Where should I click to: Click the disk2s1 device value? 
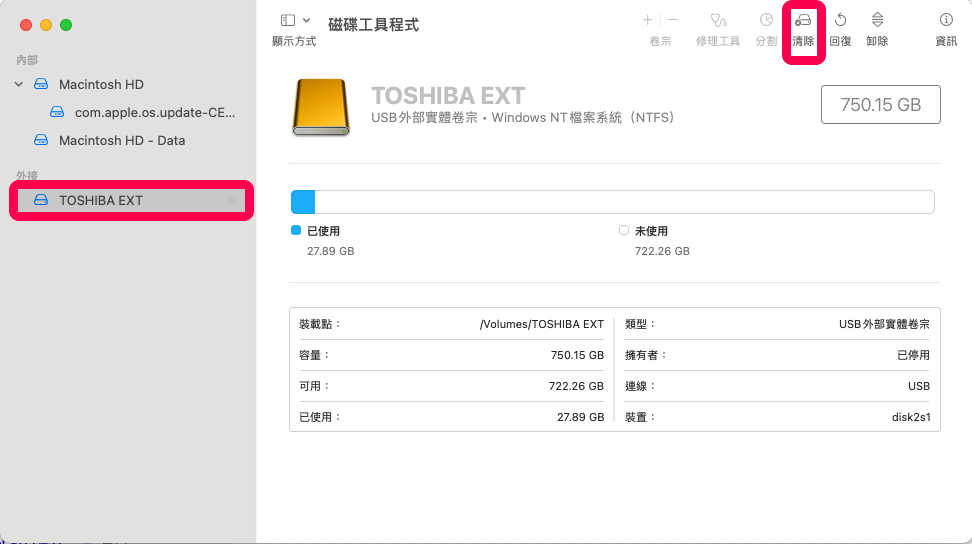pos(911,417)
